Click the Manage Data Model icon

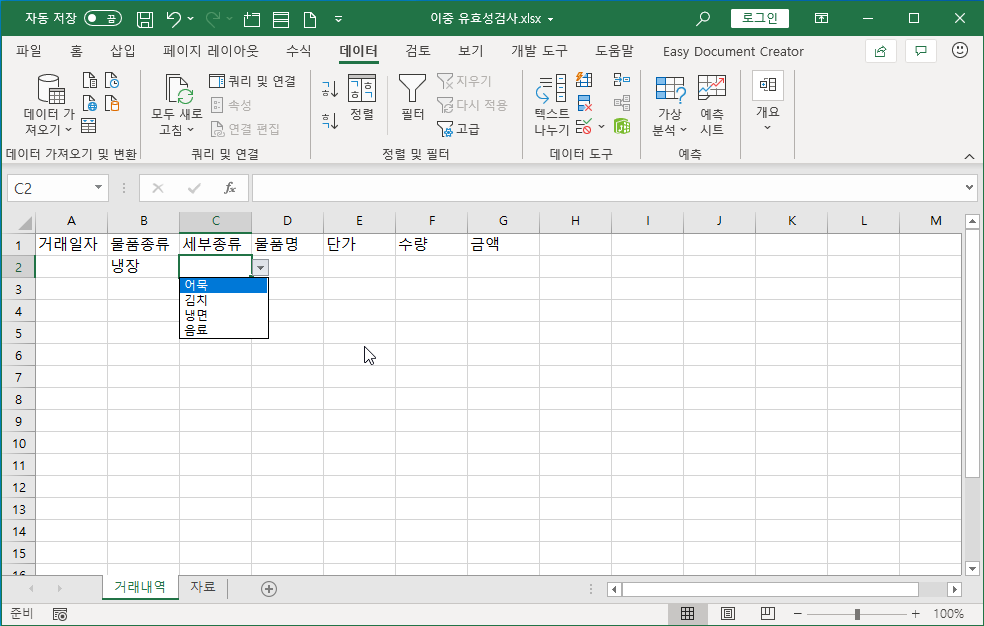tap(622, 126)
